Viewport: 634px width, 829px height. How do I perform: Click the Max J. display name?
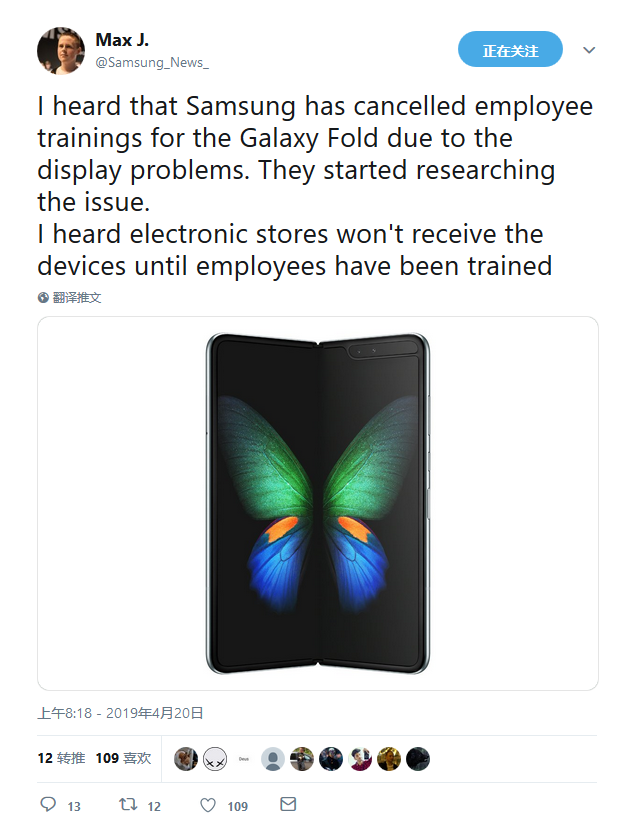122,40
